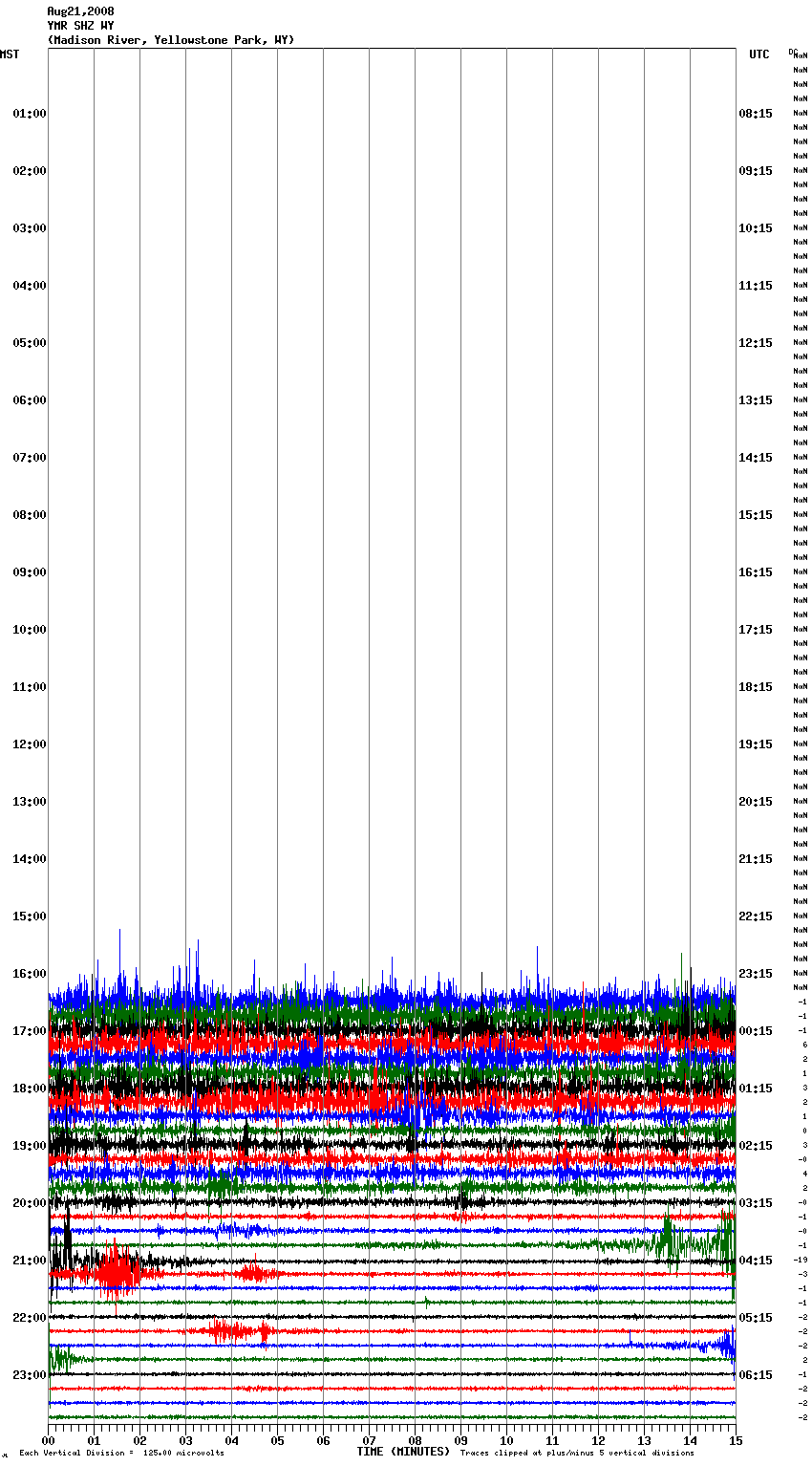Select the 14:00 MST hour label

pyautogui.click(x=30, y=859)
